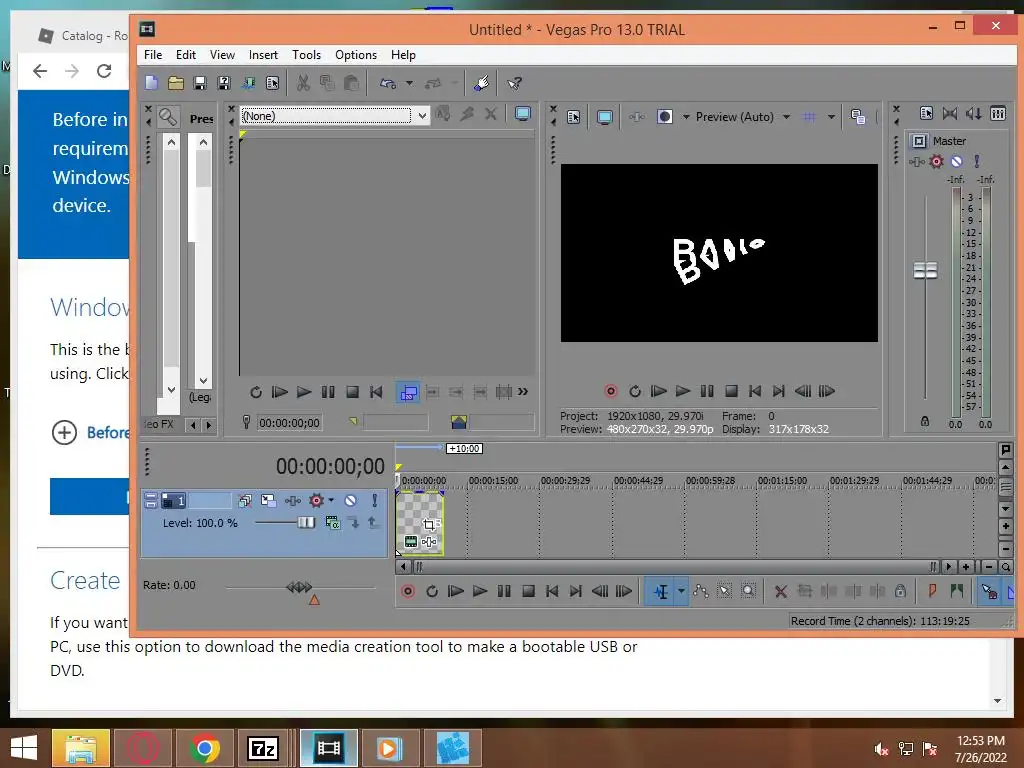
Task: Open the Tools menu
Action: (x=306, y=55)
